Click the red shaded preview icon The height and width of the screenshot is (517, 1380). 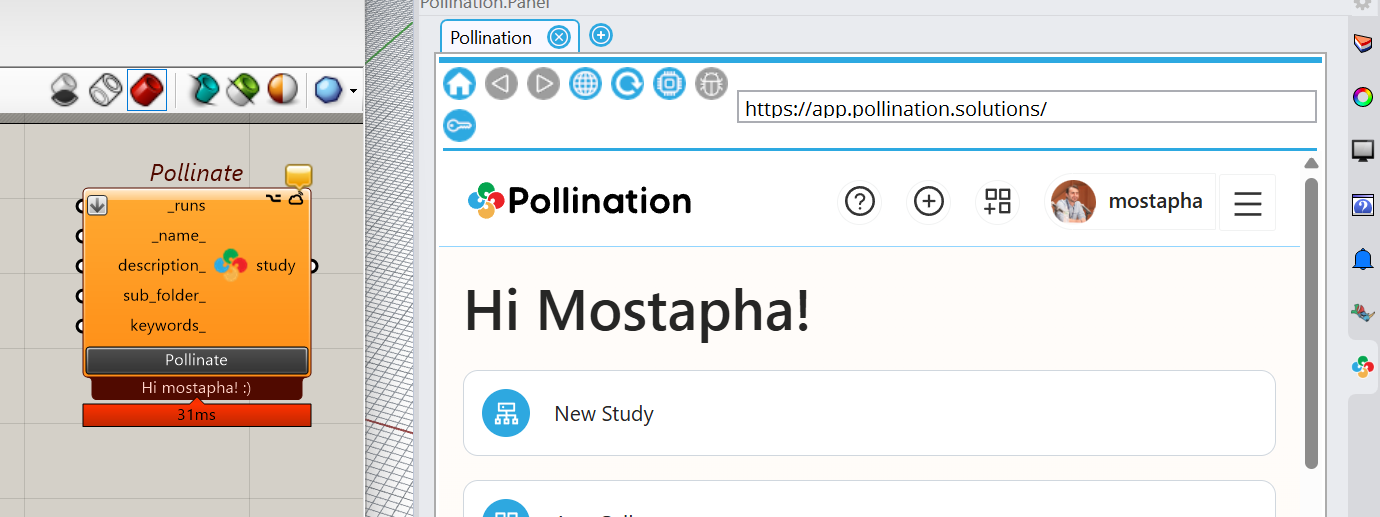coord(147,90)
